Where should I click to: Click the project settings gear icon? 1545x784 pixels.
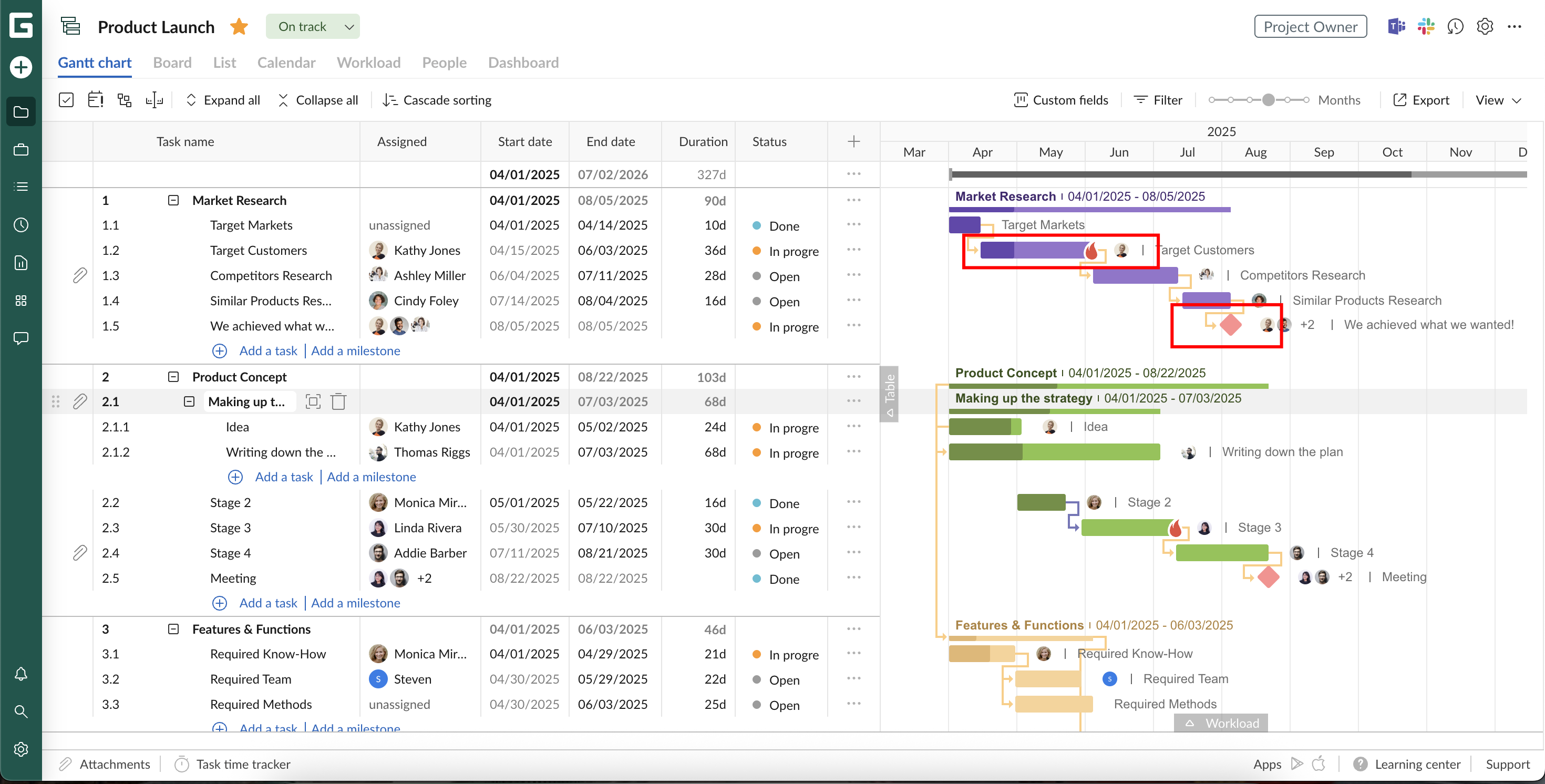(1485, 26)
